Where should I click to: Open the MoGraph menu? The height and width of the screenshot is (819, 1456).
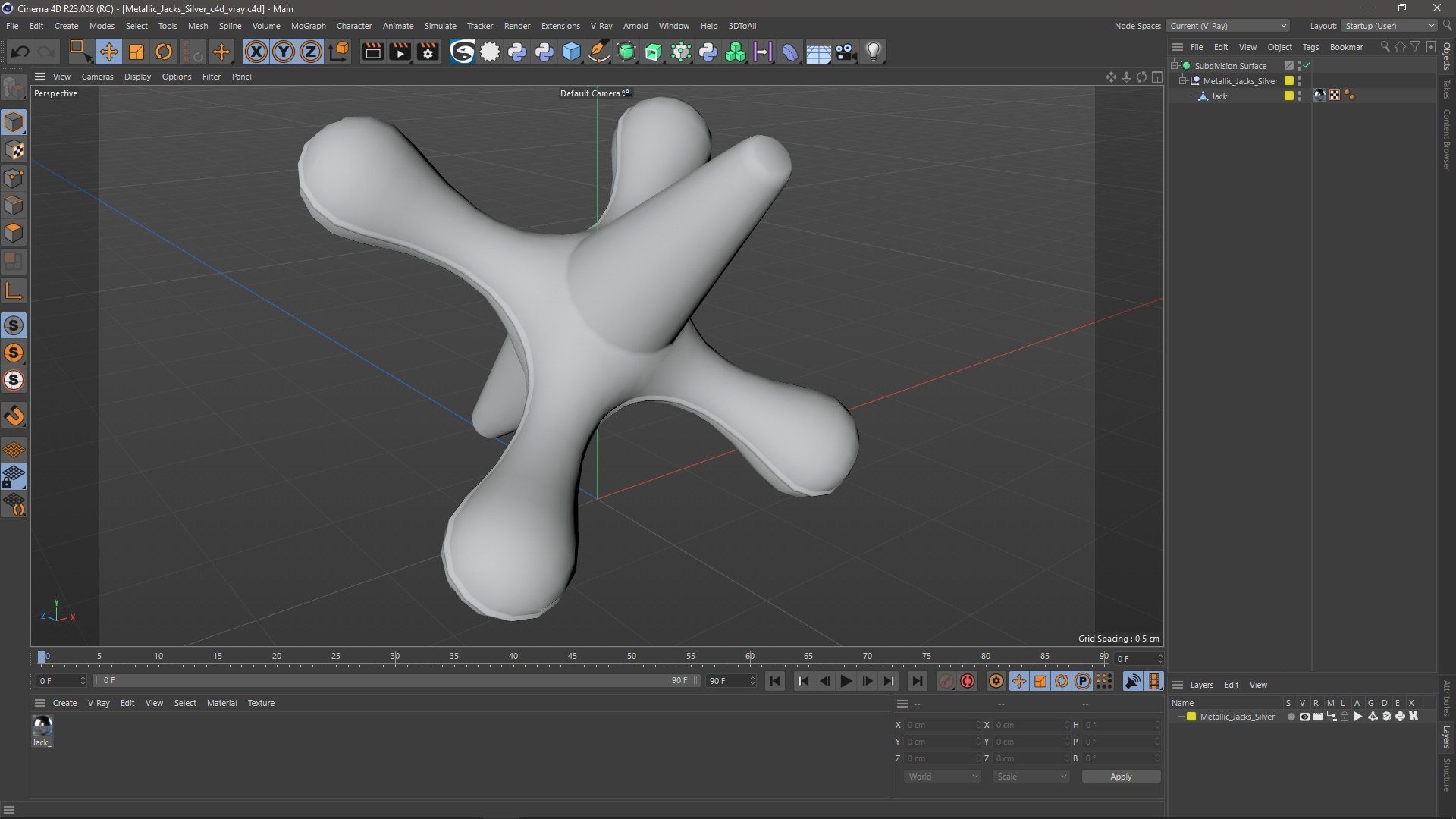coord(308,26)
